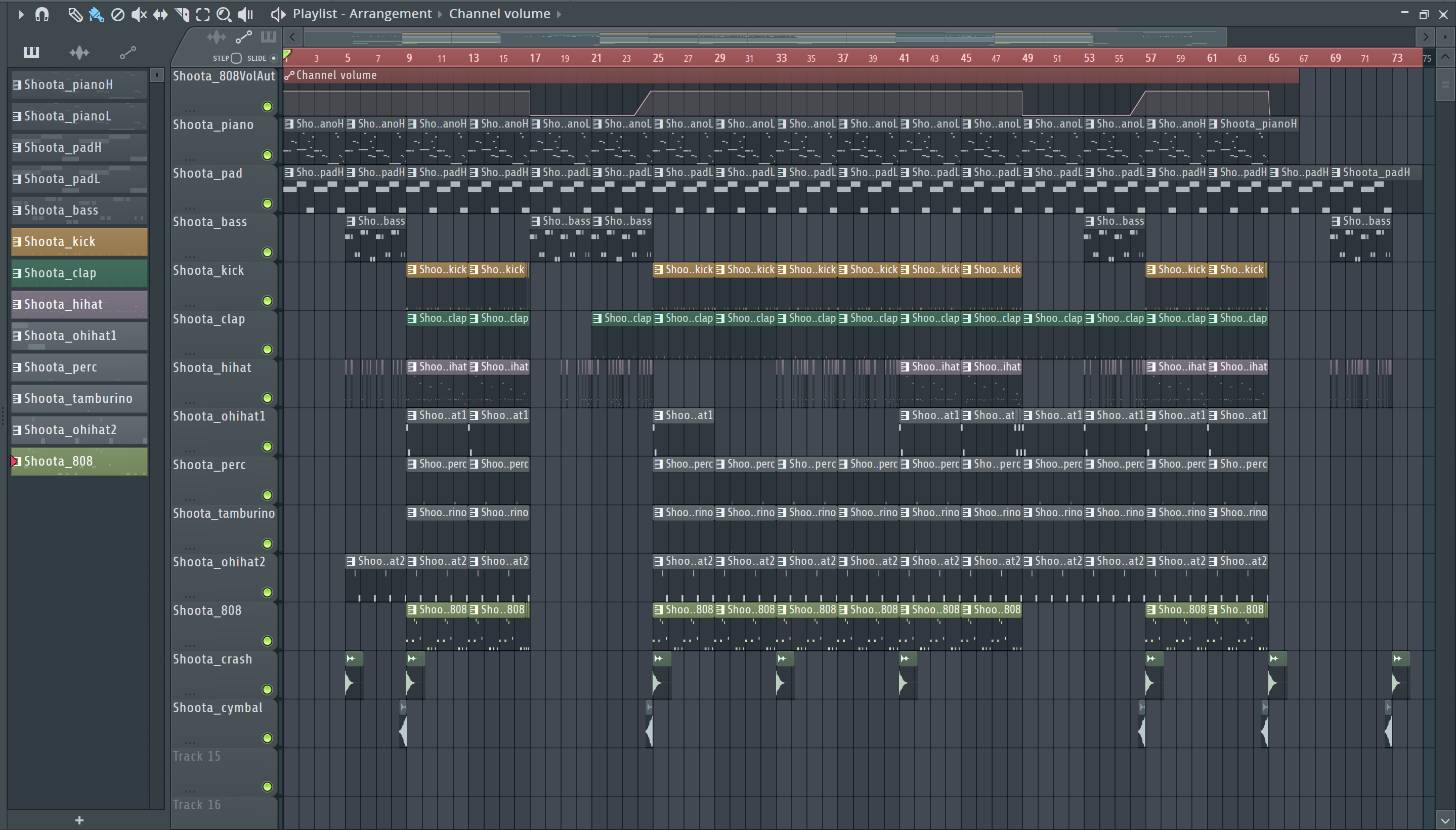1456x830 pixels.
Task: Show audio clips in the picker panel
Action: tap(79, 53)
